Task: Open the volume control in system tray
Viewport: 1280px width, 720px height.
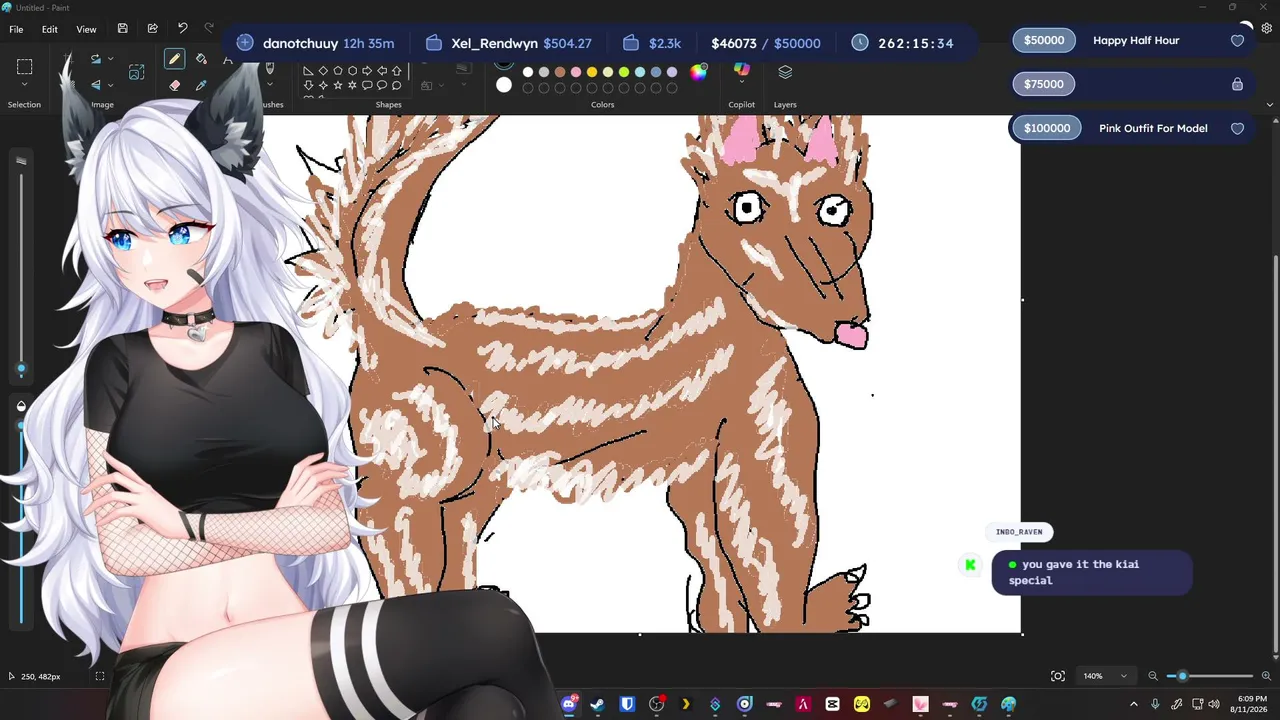Action: pyautogui.click(x=1215, y=704)
